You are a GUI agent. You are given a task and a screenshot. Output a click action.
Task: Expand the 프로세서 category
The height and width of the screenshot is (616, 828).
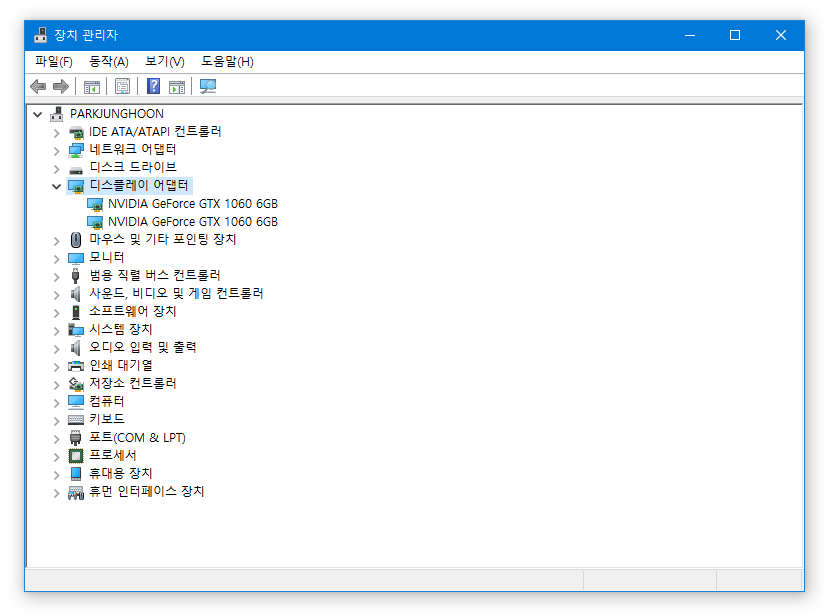click(x=56, y=456)
